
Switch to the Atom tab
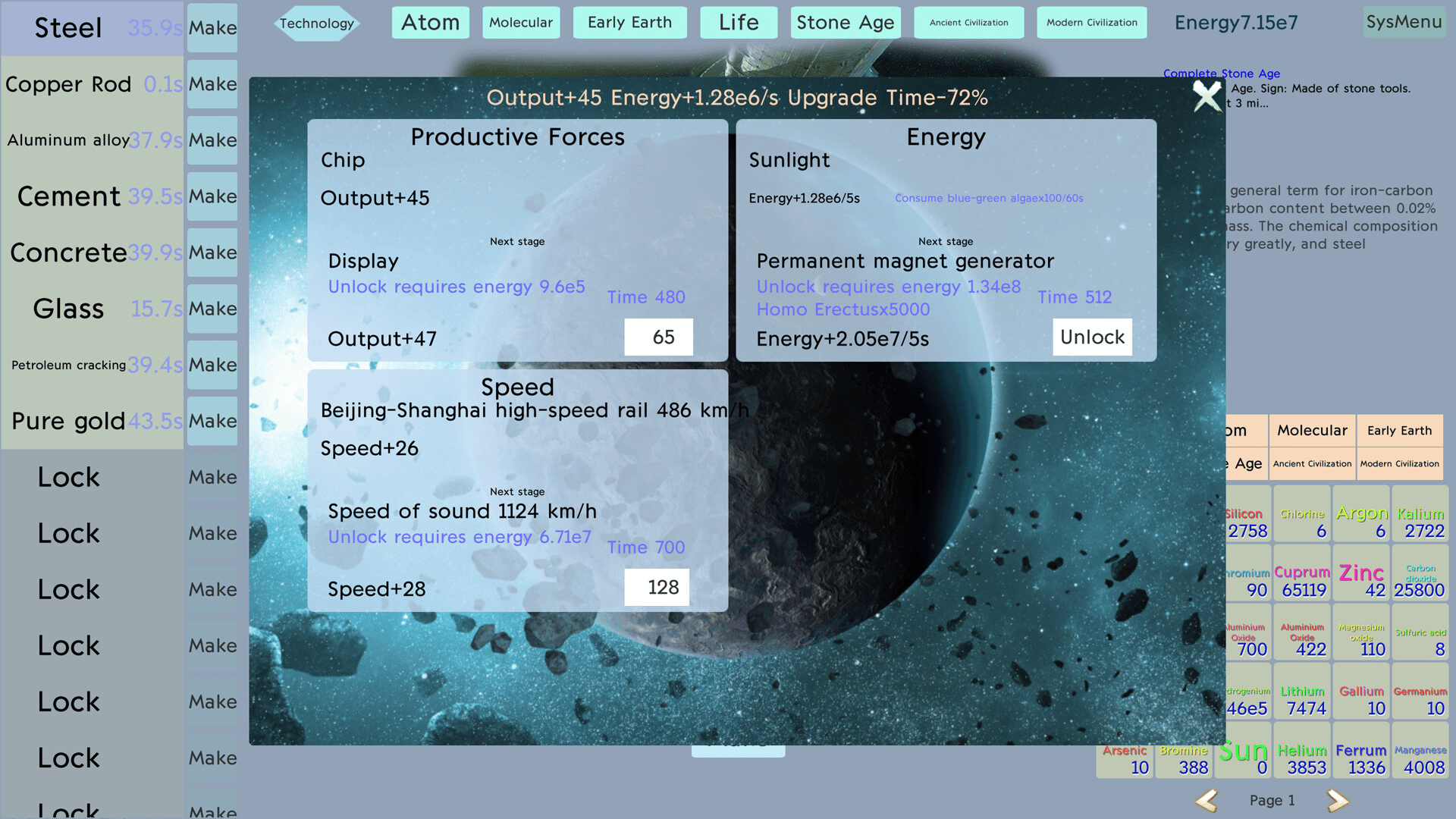[x=430, y=23]
